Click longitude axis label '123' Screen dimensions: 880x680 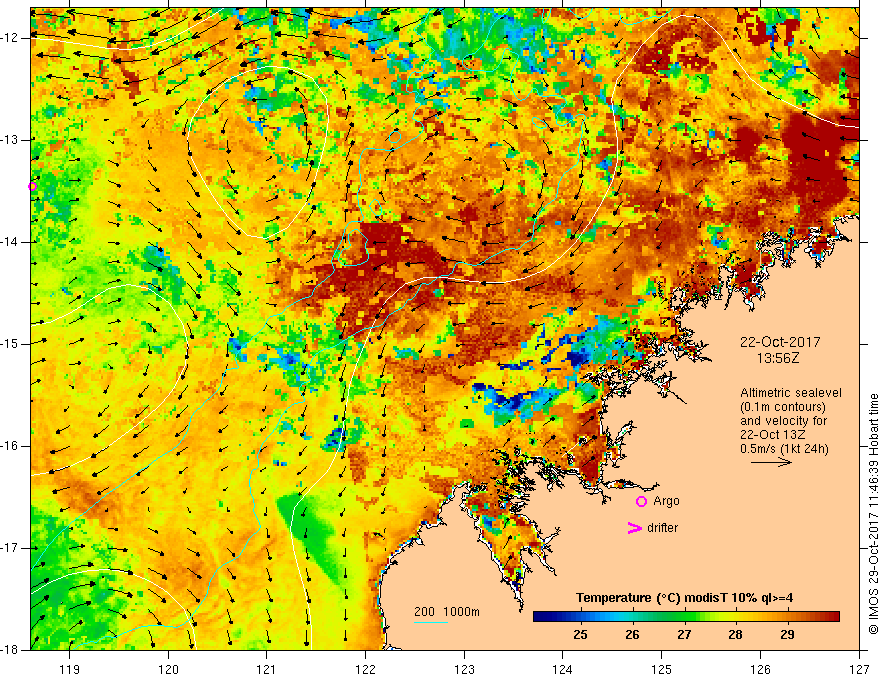(x=464, y=669)
